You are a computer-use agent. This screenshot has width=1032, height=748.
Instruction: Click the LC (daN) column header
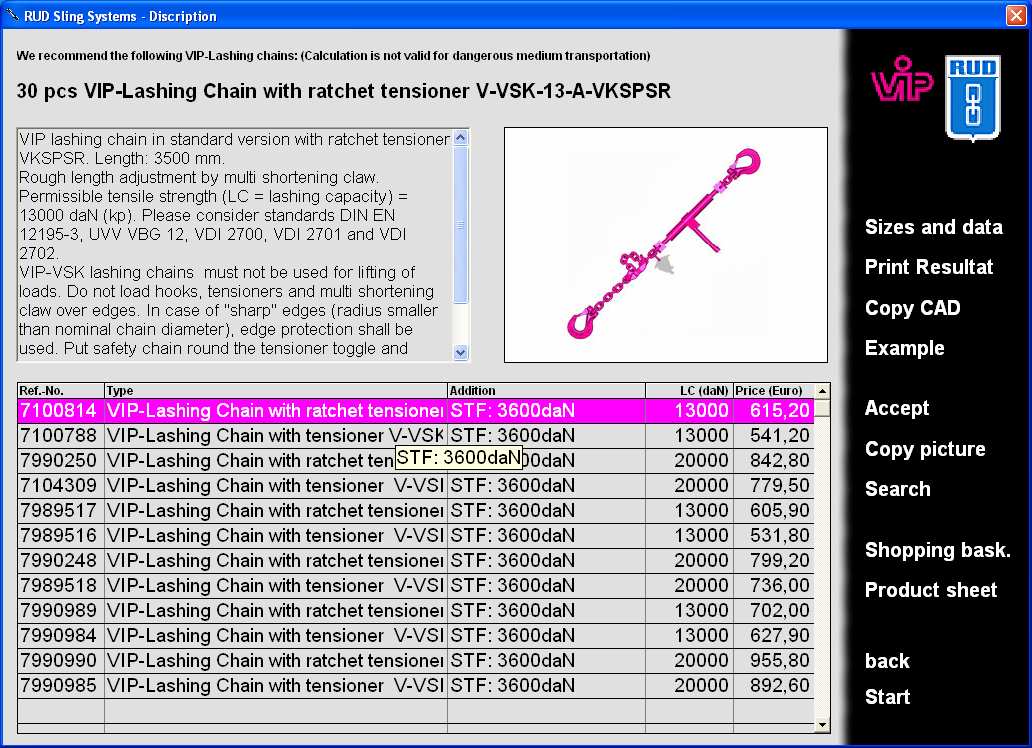coord(689,390)
